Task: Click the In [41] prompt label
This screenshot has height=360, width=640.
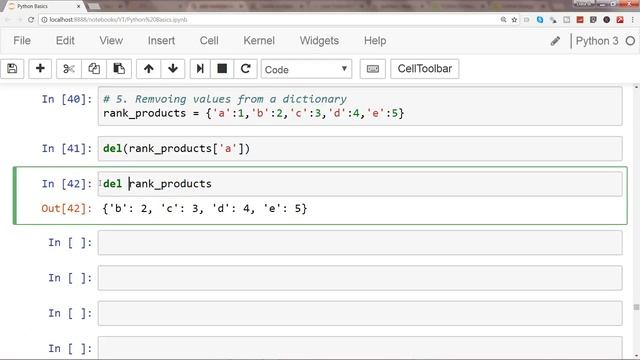Action: click(x=67, y=149)
